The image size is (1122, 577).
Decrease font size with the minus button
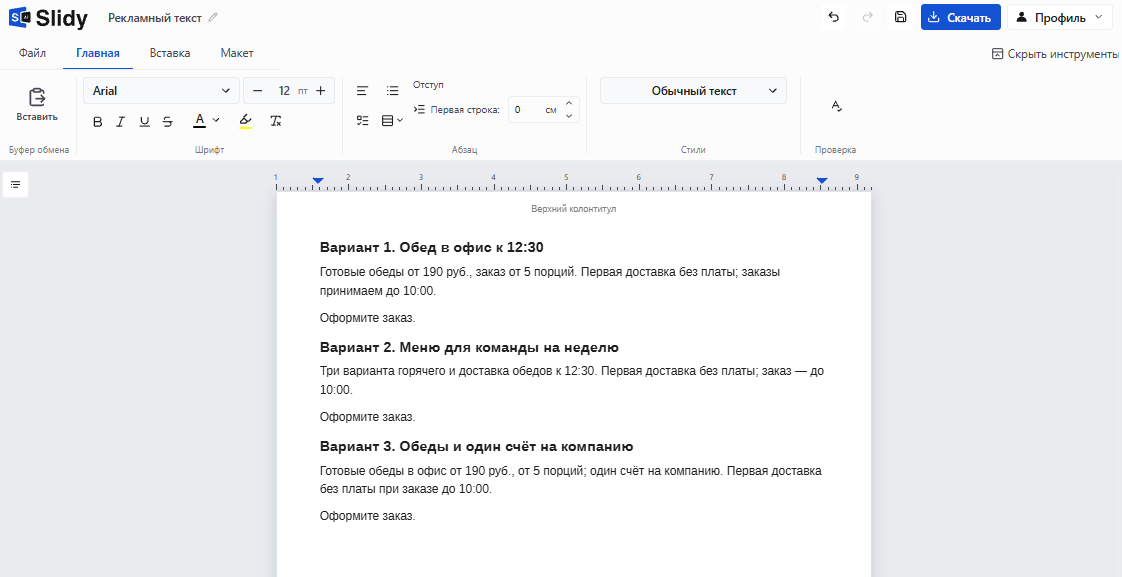pos(258,91)
